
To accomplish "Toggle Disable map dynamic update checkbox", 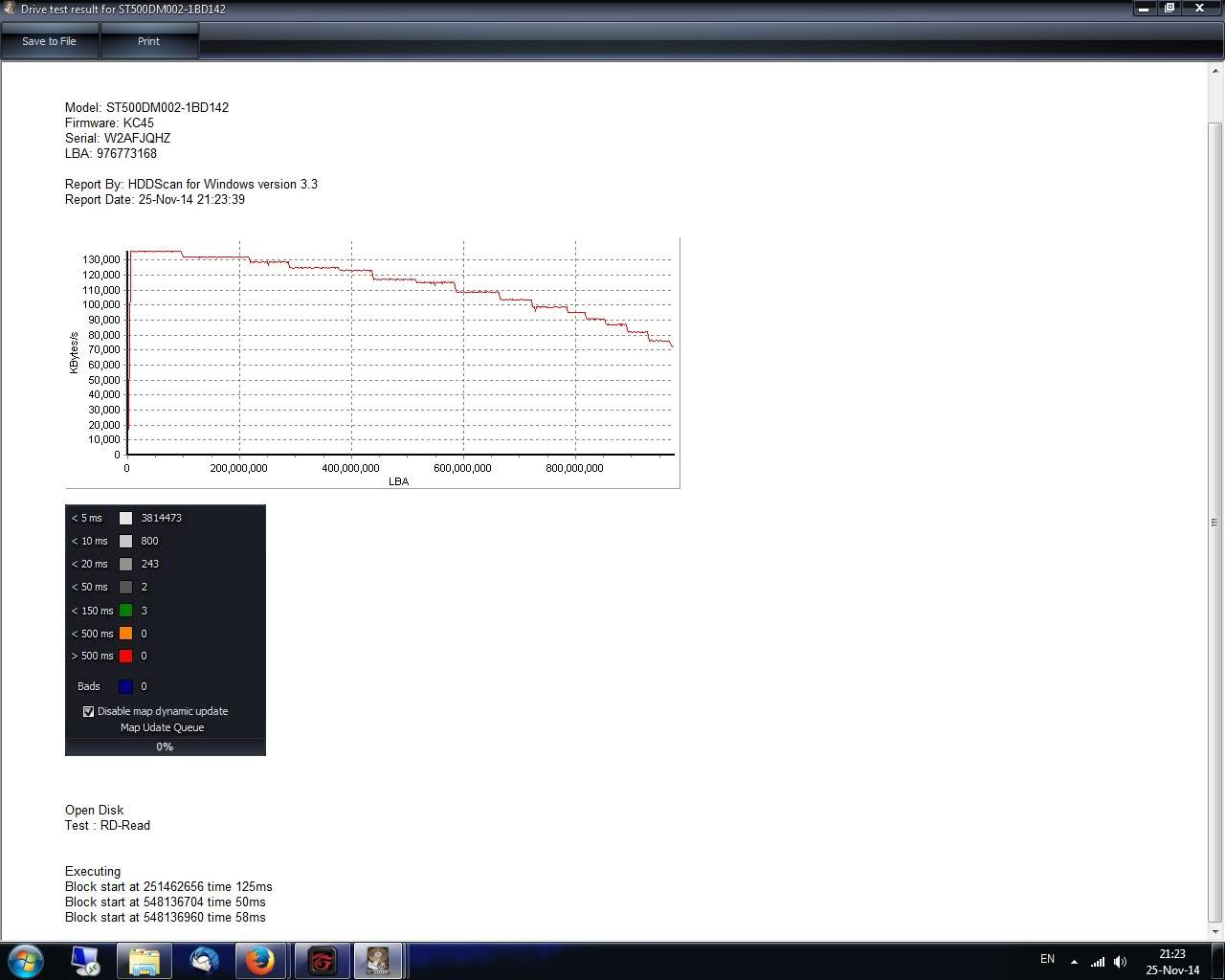I will pos(88,711).
